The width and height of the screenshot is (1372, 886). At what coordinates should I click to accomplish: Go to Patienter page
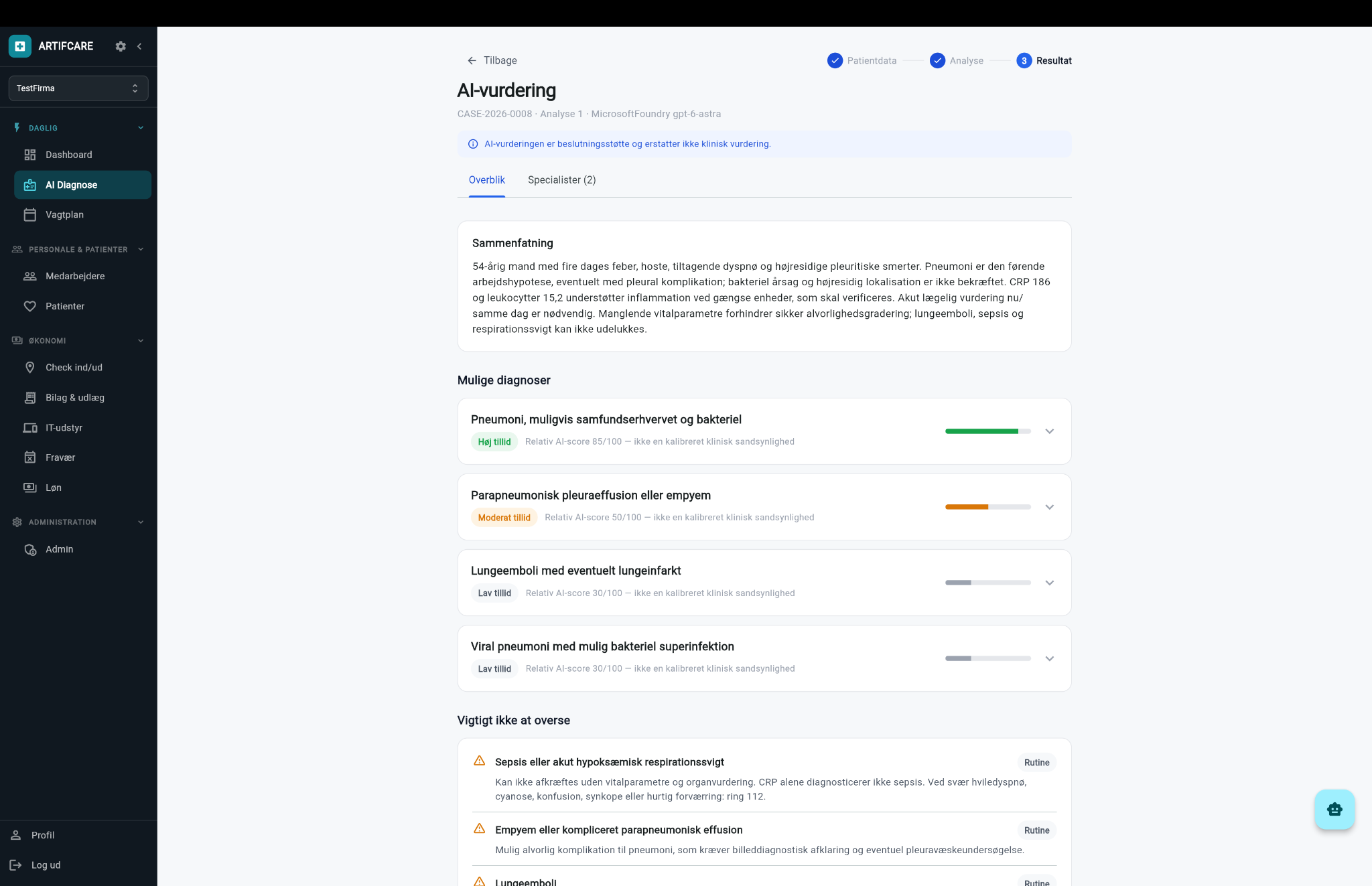point(82,306)
